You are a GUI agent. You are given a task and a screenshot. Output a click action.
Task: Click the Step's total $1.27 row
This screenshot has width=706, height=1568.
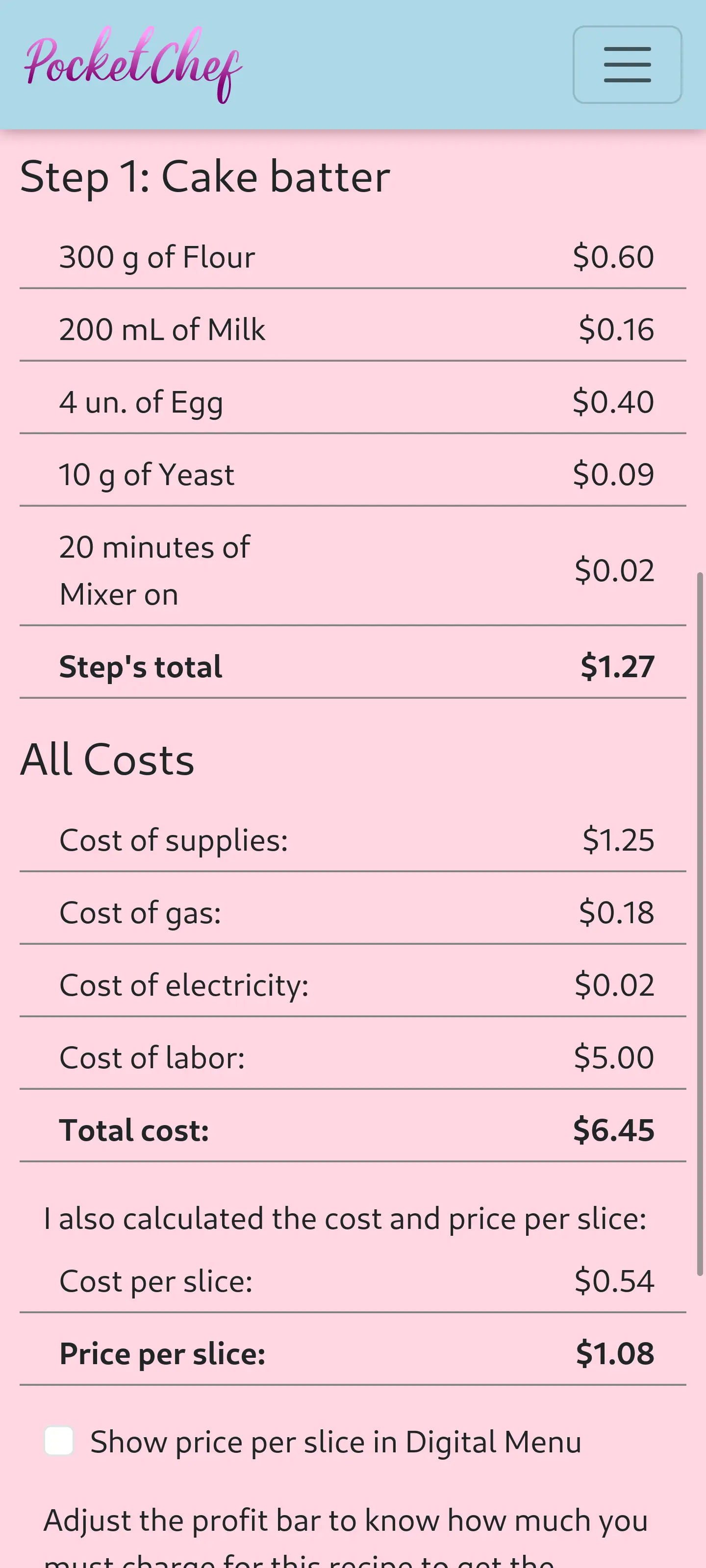click(x=353, y=666)
